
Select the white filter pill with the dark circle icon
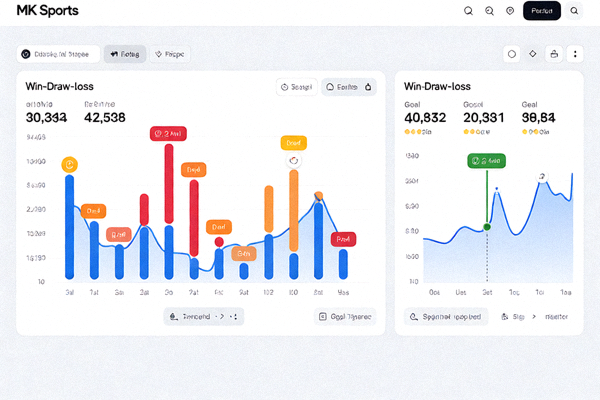(58, 54)
